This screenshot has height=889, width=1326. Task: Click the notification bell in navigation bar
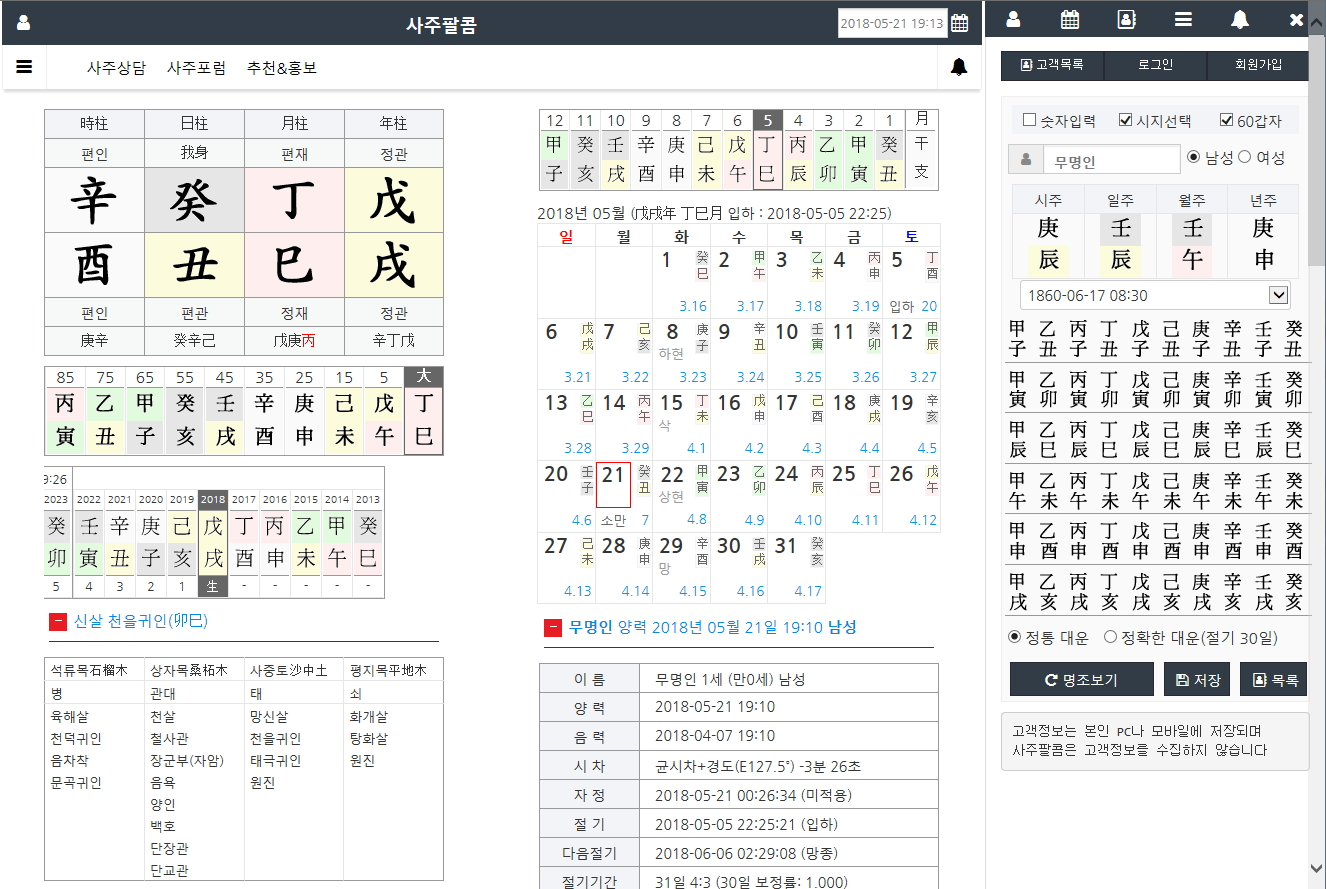pyautogui.click(x=958, y=67)
